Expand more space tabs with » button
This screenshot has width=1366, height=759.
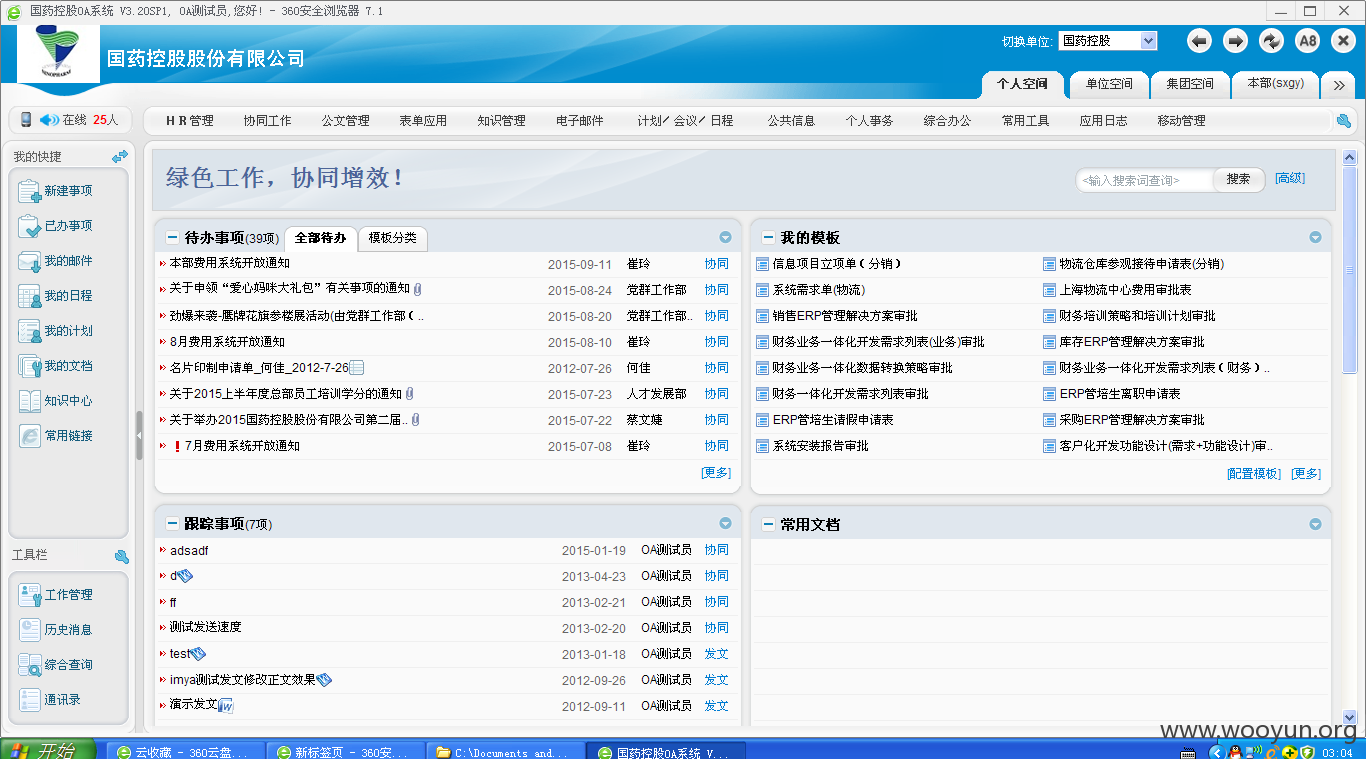(1339, 85)
